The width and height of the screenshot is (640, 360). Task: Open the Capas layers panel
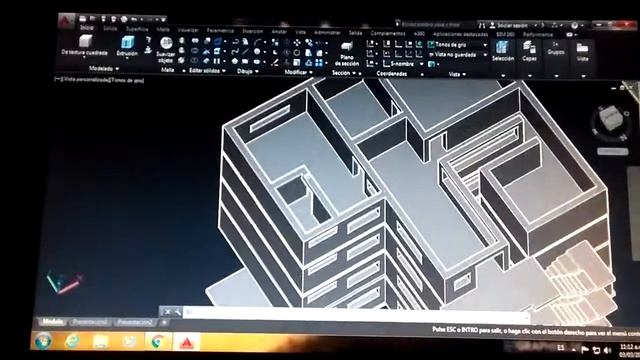point(529,51)
